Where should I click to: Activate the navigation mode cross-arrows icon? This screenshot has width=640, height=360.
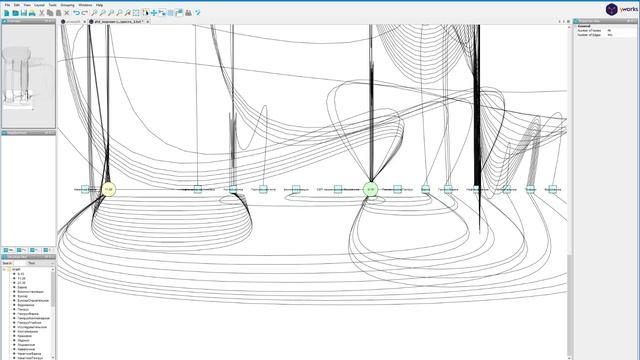(x=153, y=13)
